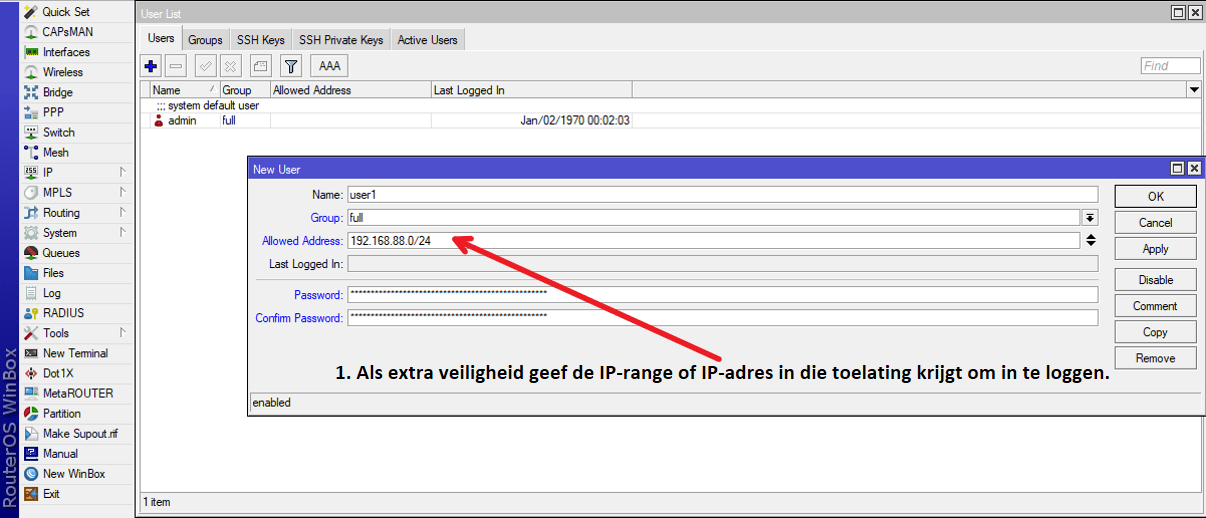1206x518 pixels.
Task: Click Exit in the sidebar
Action: pos(51,493)
